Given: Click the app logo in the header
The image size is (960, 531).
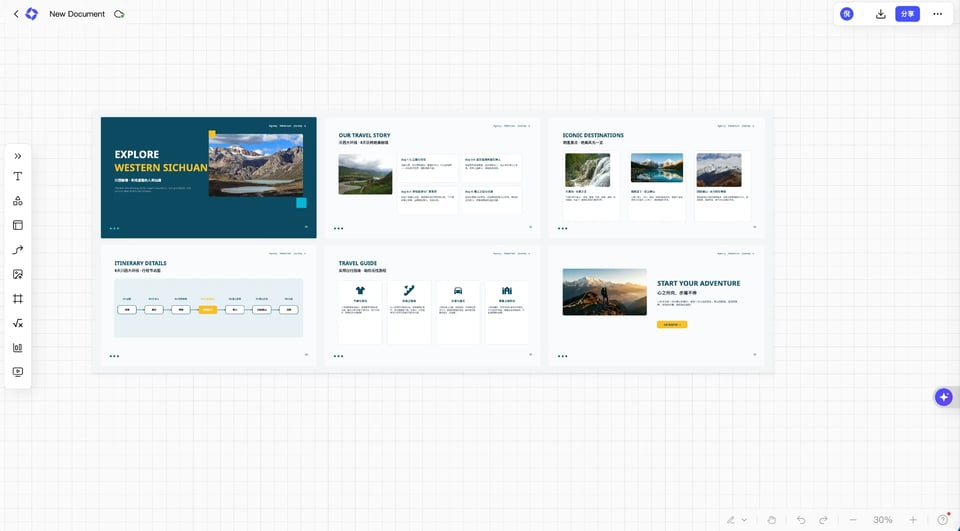Looking at the screenshot, I should pos(32,14).
